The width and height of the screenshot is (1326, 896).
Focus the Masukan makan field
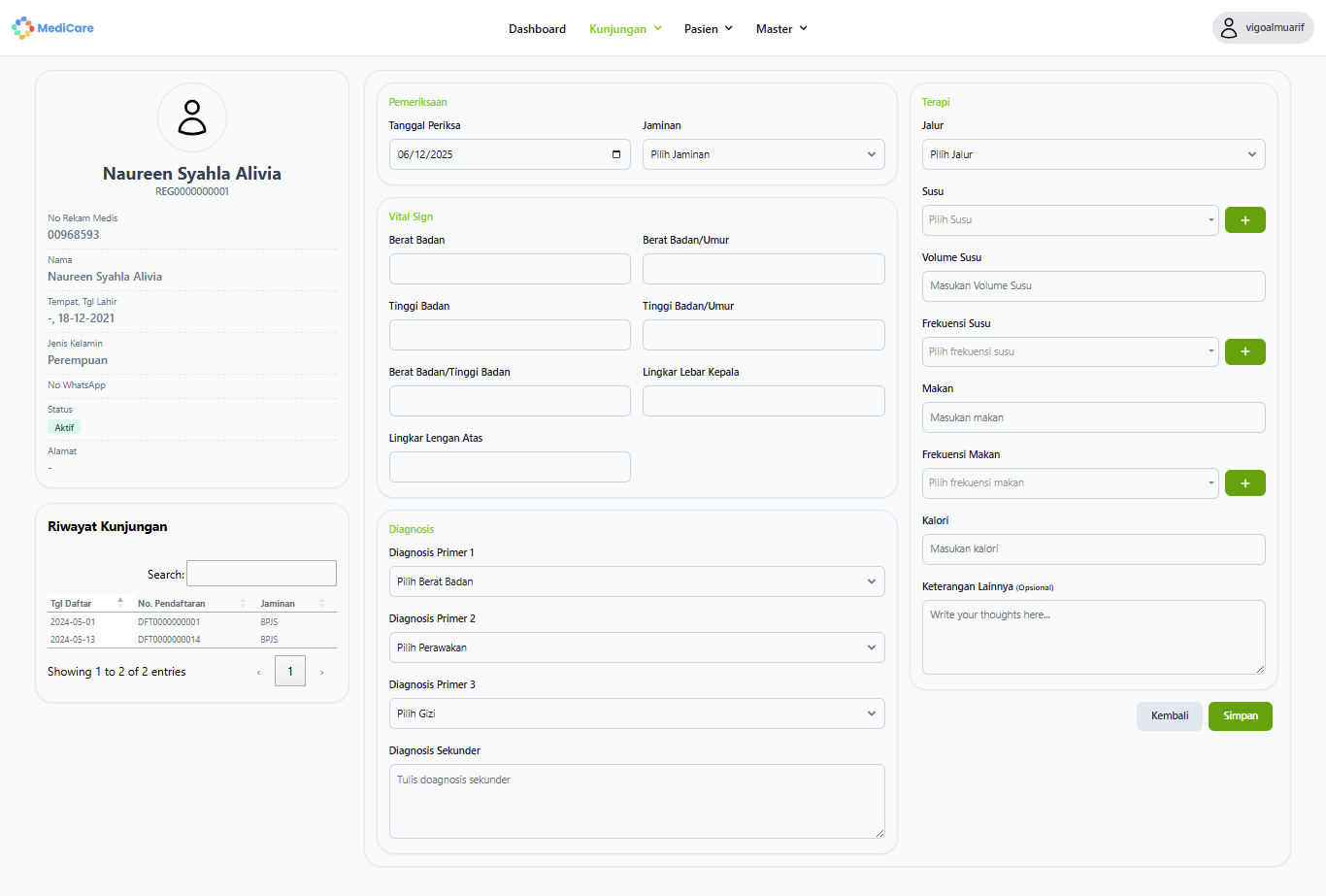point(1093,417)
